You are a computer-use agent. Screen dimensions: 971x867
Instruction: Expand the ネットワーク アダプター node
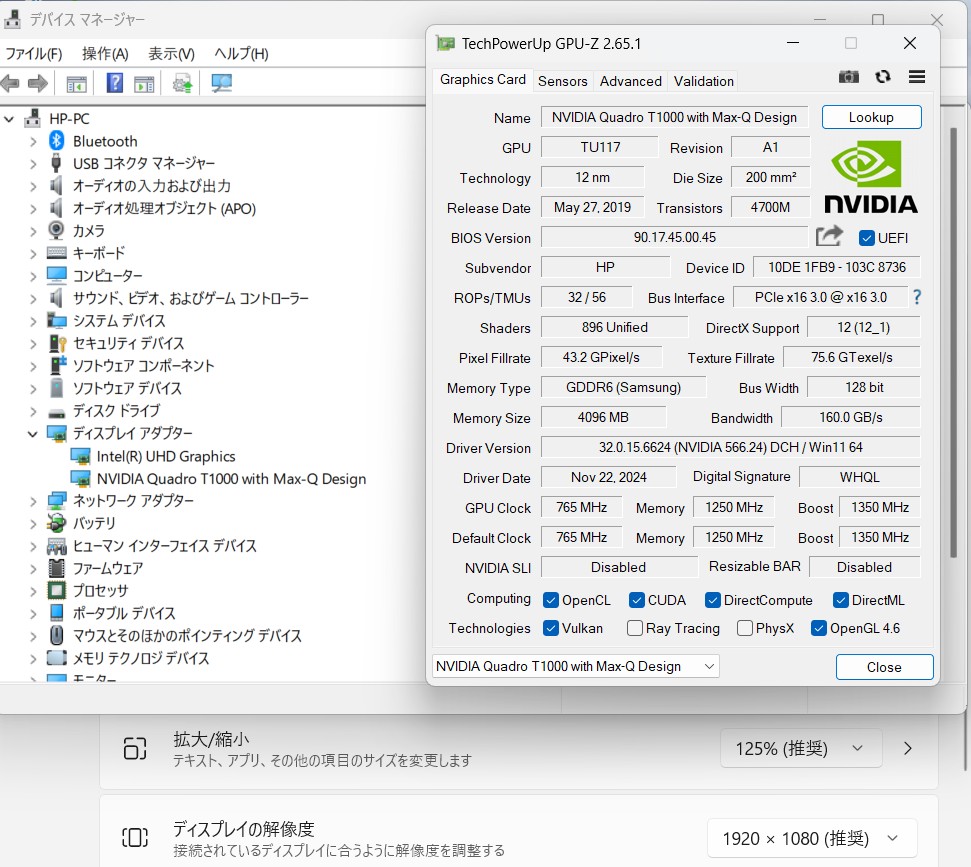pos(33,501)
